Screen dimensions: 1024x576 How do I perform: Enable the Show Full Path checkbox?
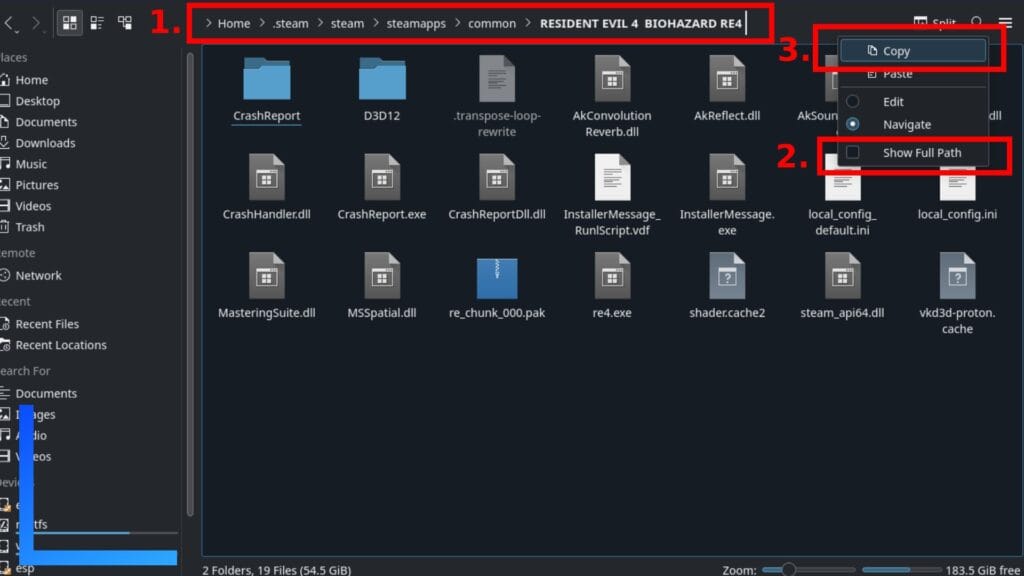853,153
